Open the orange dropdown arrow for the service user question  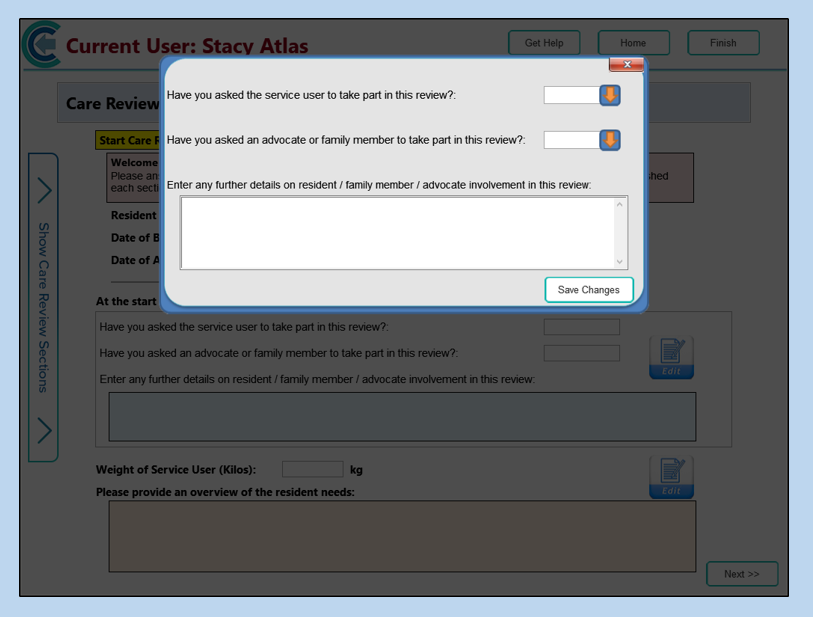click(610, 95)
